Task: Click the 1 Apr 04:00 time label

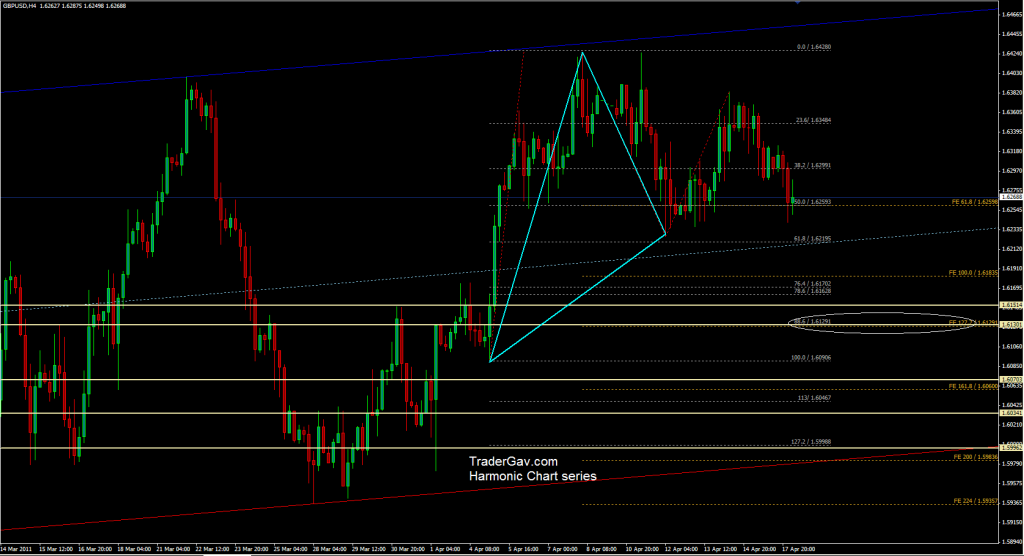Action: [445, 549]
